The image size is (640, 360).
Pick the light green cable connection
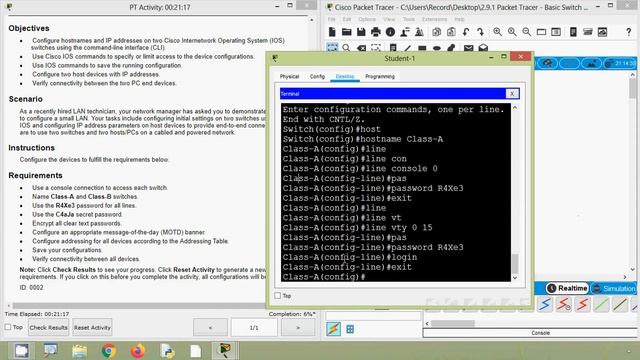602,304
